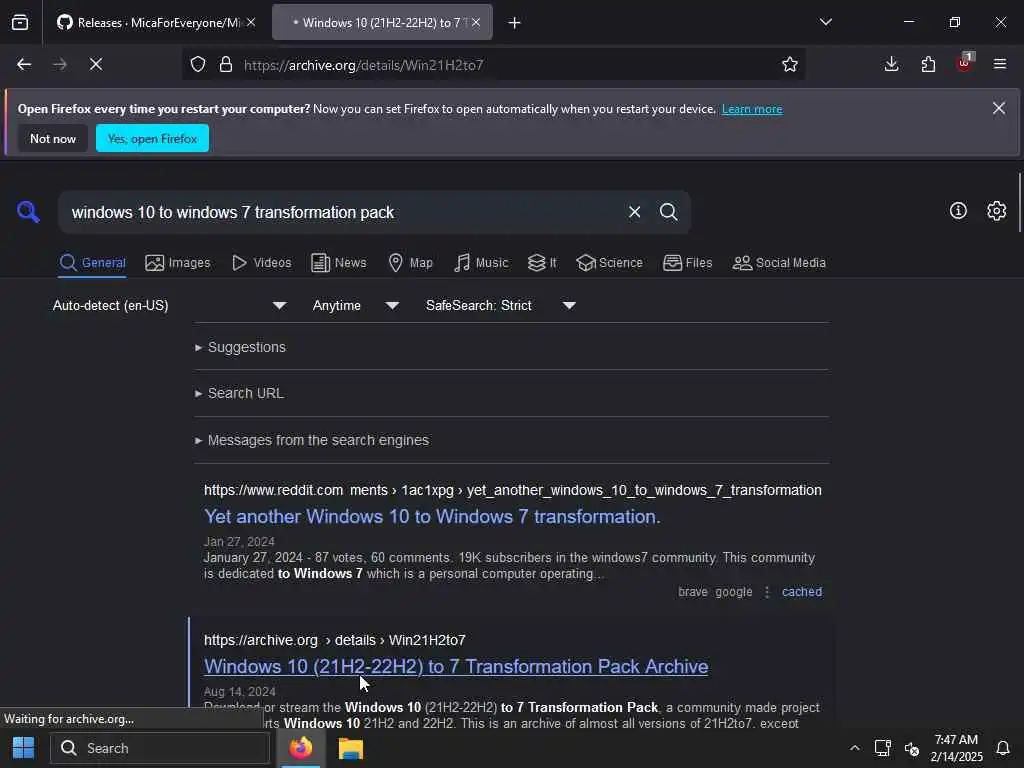
Task: Click Yes, open Firefox button
Action: (x=152, y=138)
